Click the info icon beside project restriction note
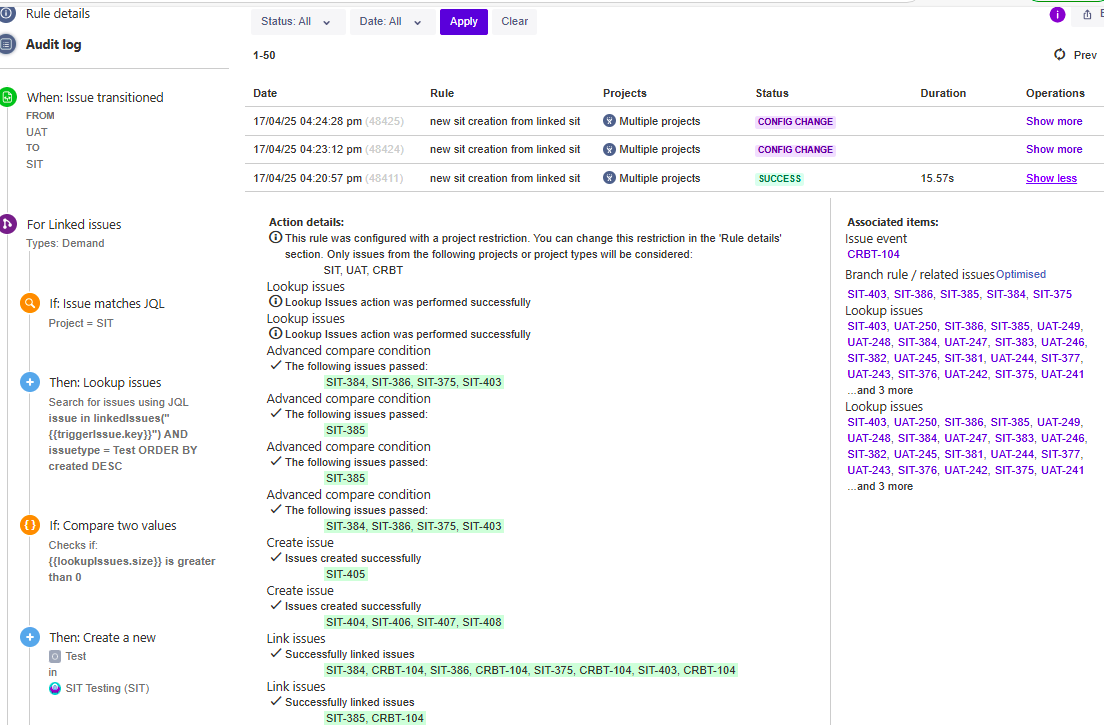This screenshot has height=725, width=1104. (276, 237)
